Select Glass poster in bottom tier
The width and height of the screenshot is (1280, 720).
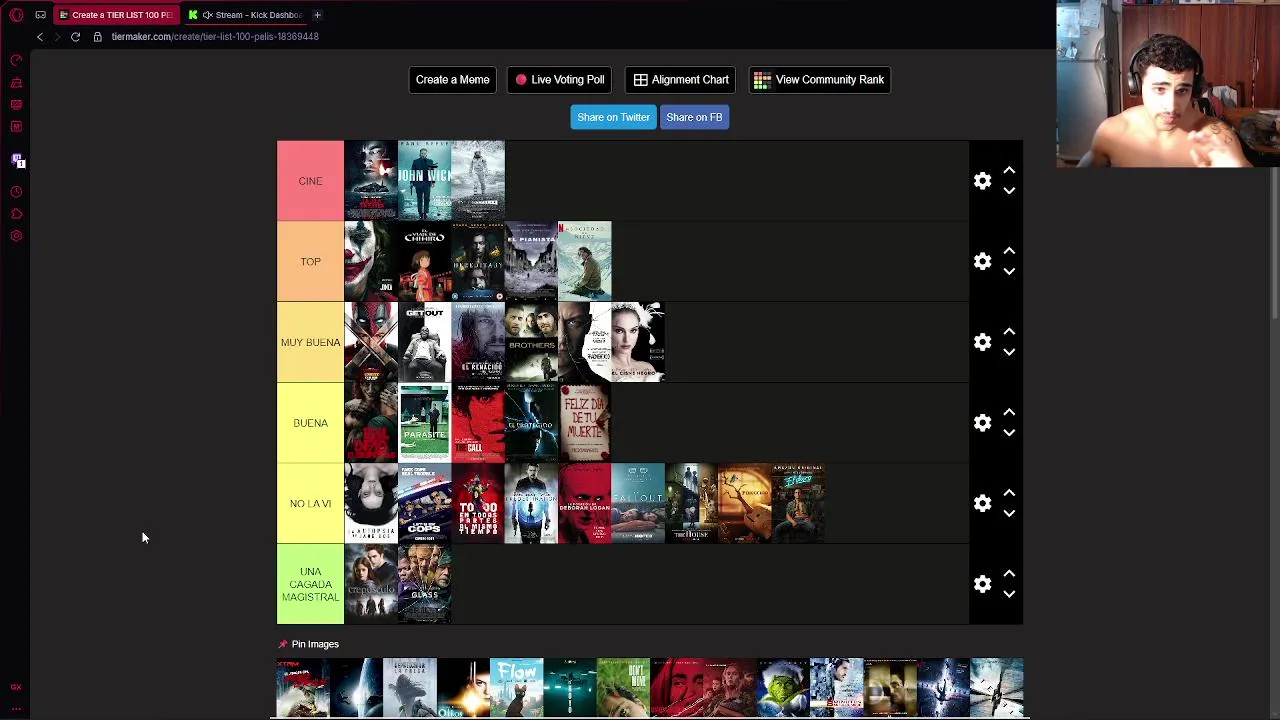[x=424, y=584]
